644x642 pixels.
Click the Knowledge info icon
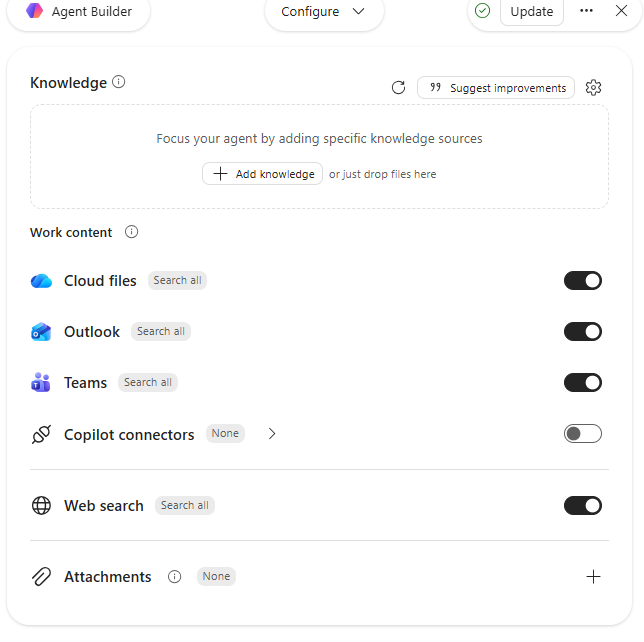(x=119, y=82)
